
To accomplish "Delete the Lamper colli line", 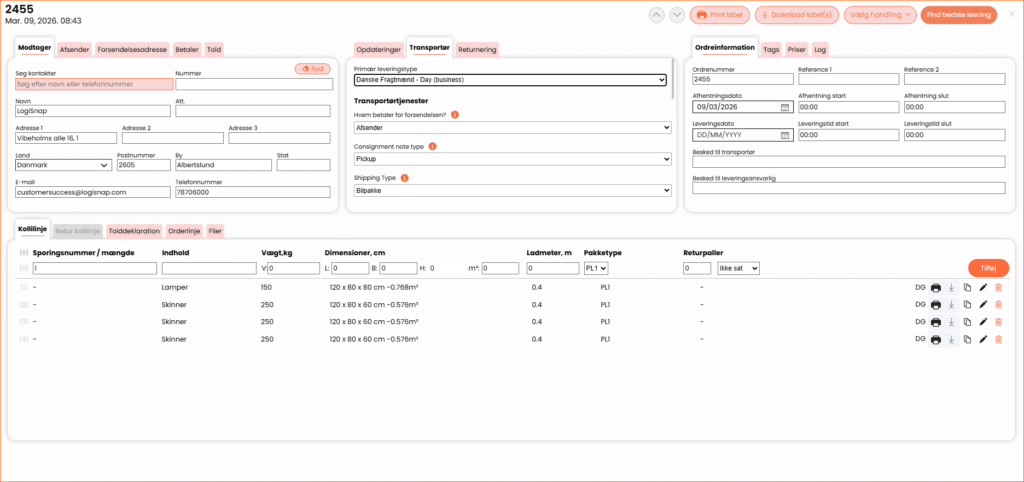I will coord(998,287).
